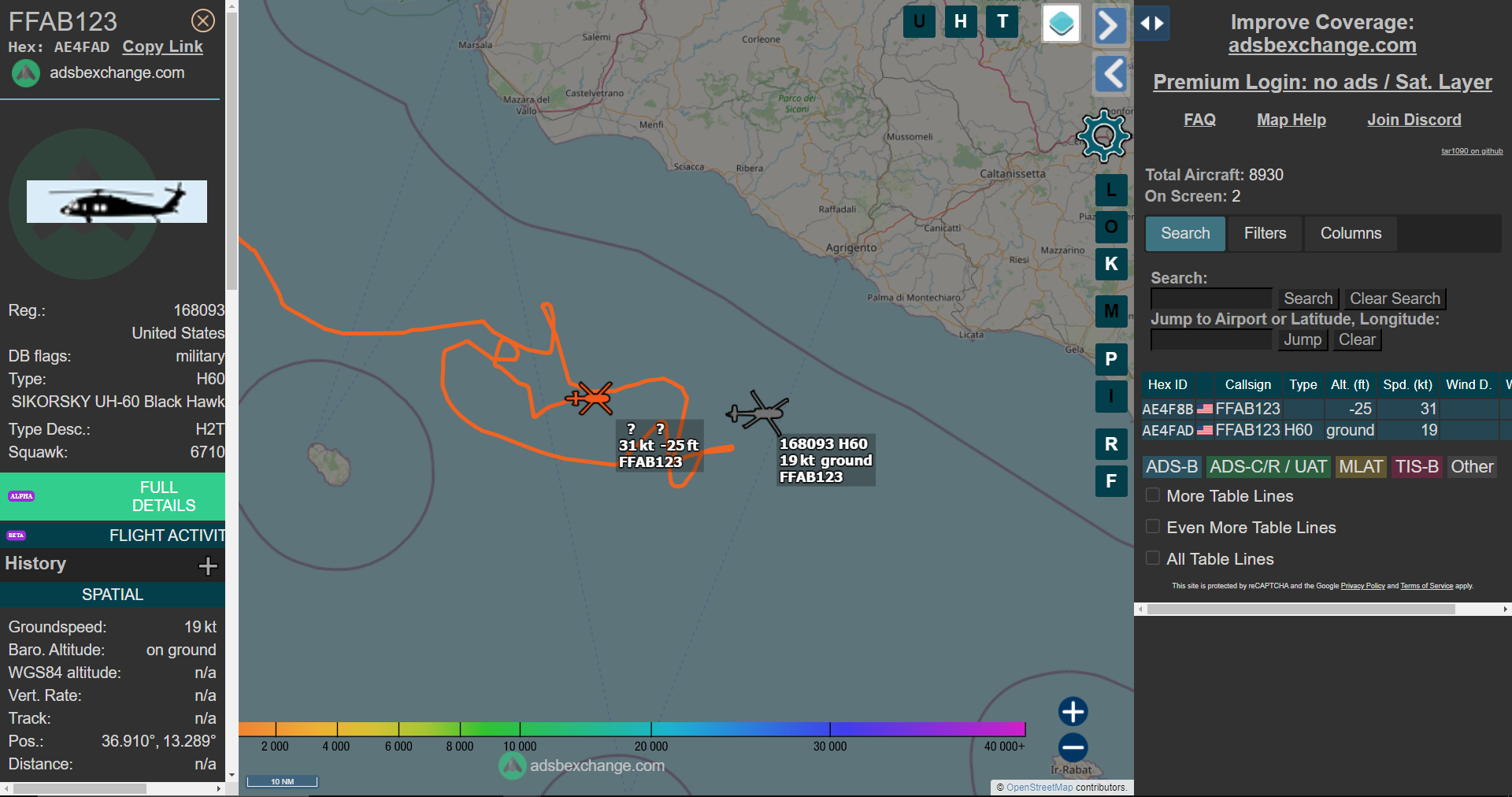Zoom in the map with plus button

[1073, 711]
